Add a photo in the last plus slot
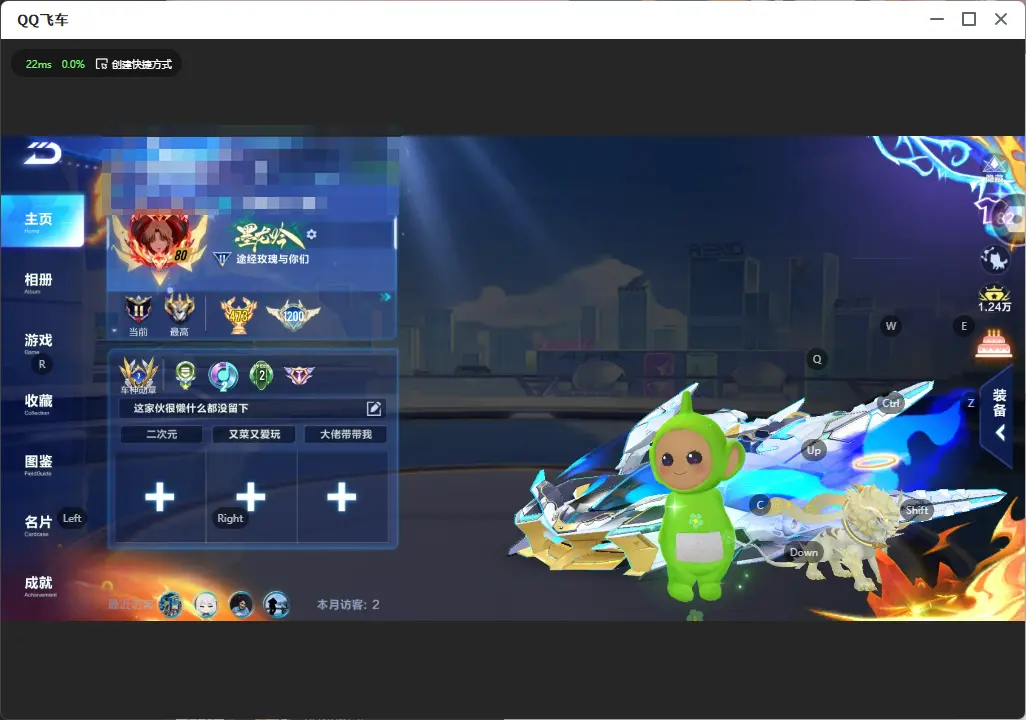The width and height of the screenshot is (1026, 720). point(342,497)
